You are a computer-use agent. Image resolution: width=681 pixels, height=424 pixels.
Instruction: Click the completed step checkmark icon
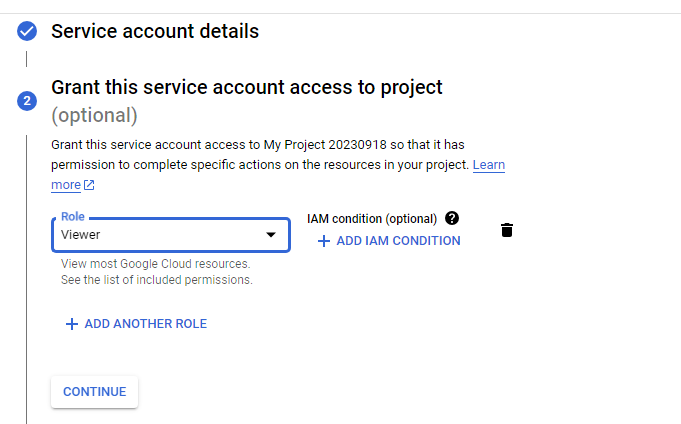(27, 31)
